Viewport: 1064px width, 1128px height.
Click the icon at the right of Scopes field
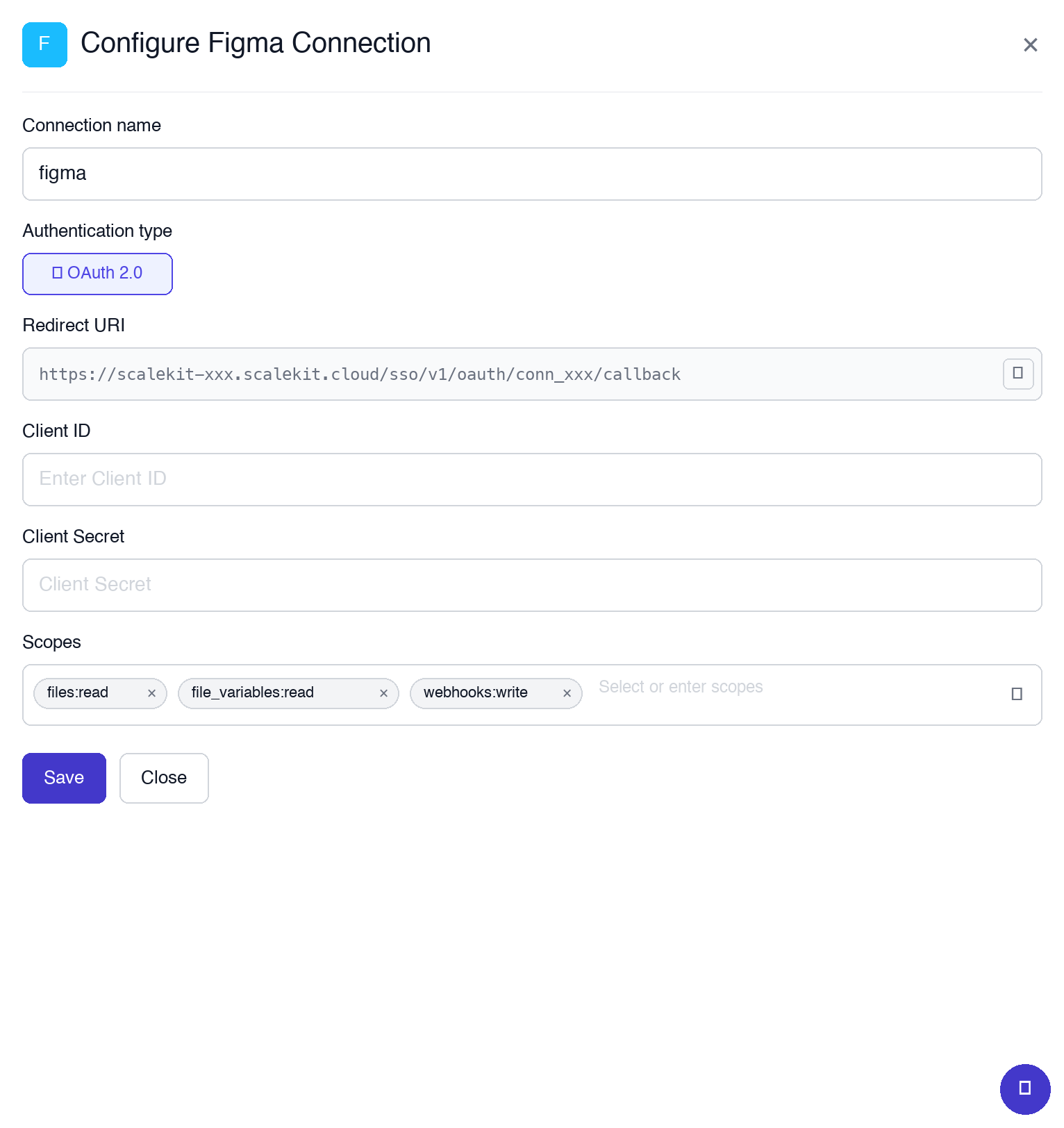click(1016, 692)
